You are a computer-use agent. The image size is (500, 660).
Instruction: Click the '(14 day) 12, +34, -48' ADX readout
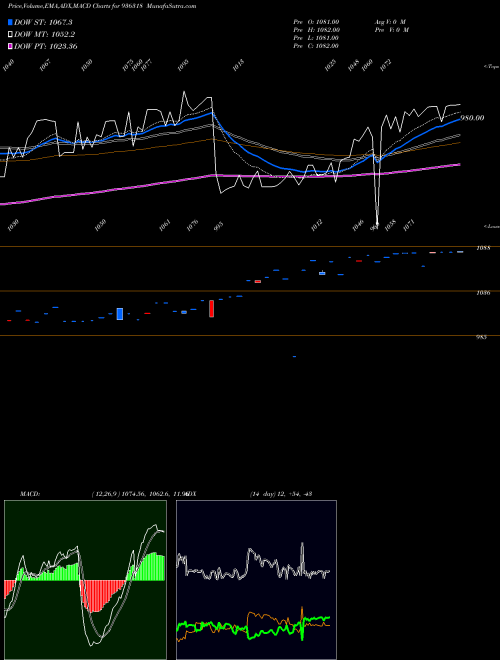click(281, 494)
